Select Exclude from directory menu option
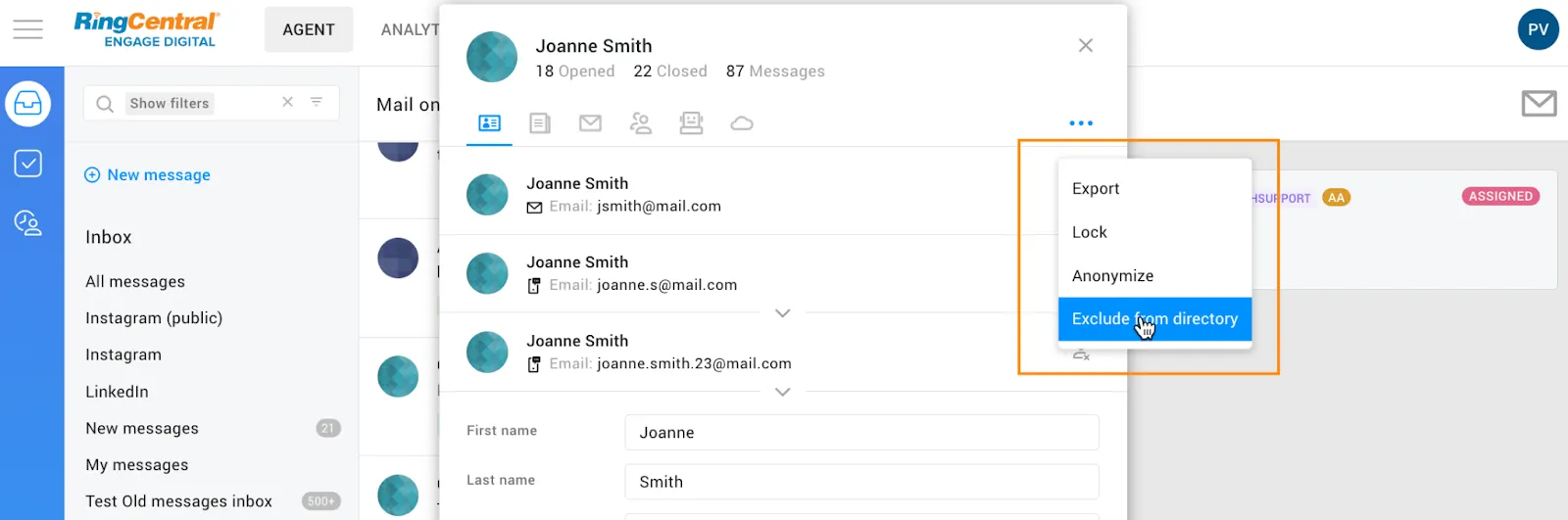Image resolution: width=1568 pixels, height=520 pixels. coord(1154,319)
